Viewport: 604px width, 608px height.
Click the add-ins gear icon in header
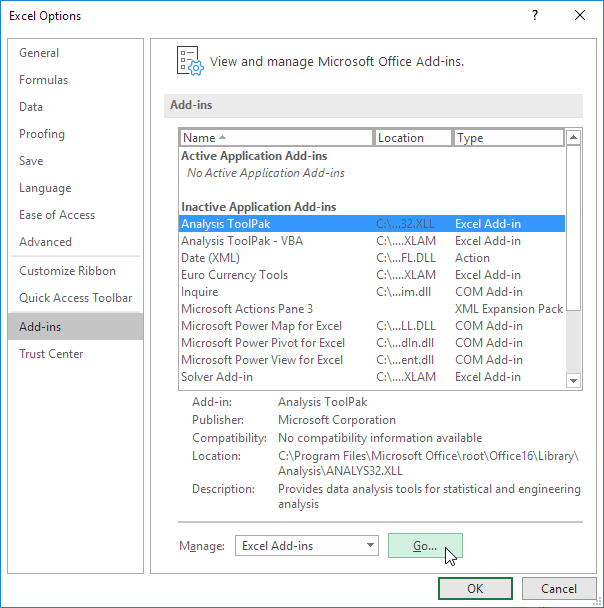coord(189,61)
